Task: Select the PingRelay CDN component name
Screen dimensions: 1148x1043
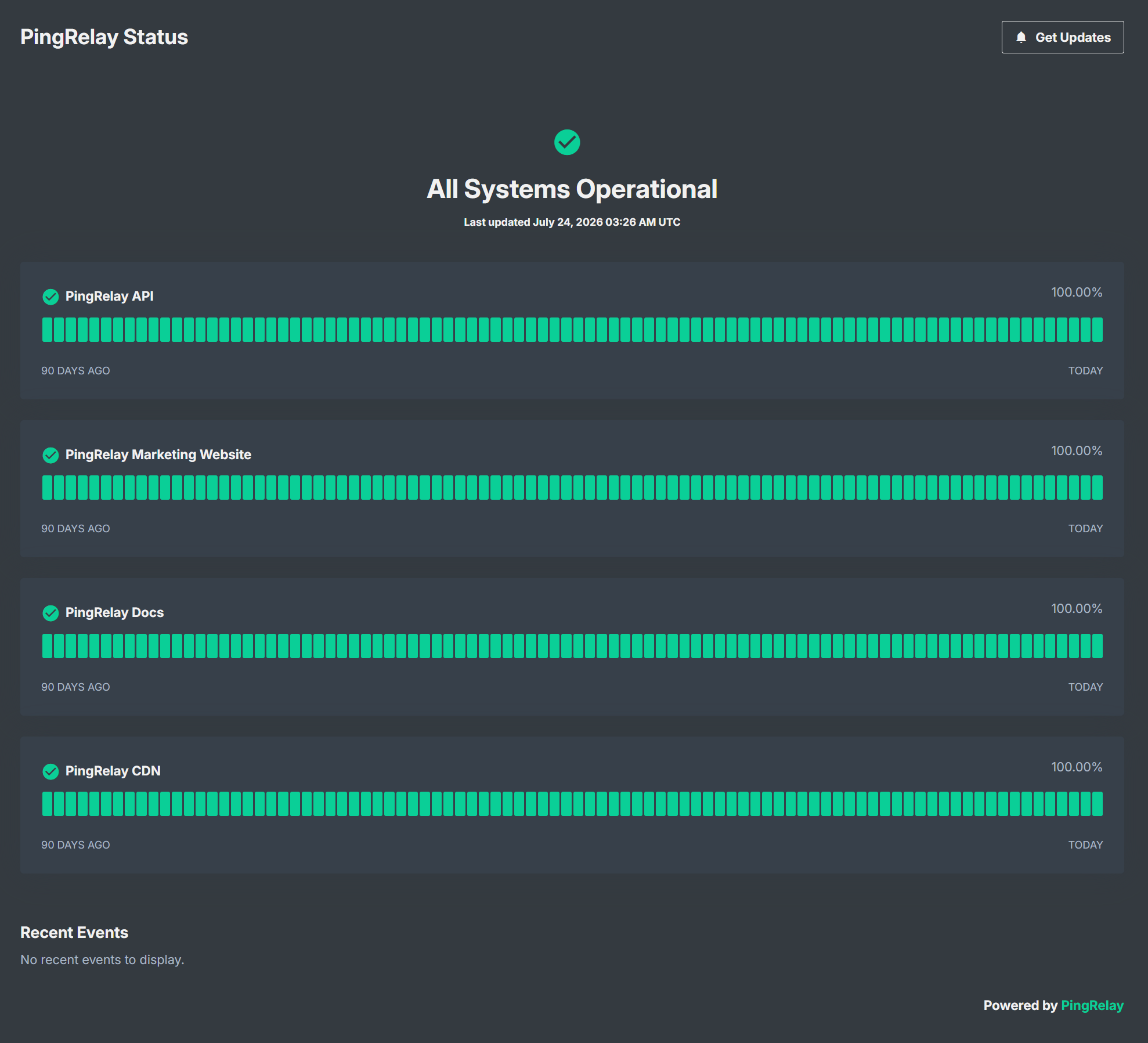Action: [113, 771]
